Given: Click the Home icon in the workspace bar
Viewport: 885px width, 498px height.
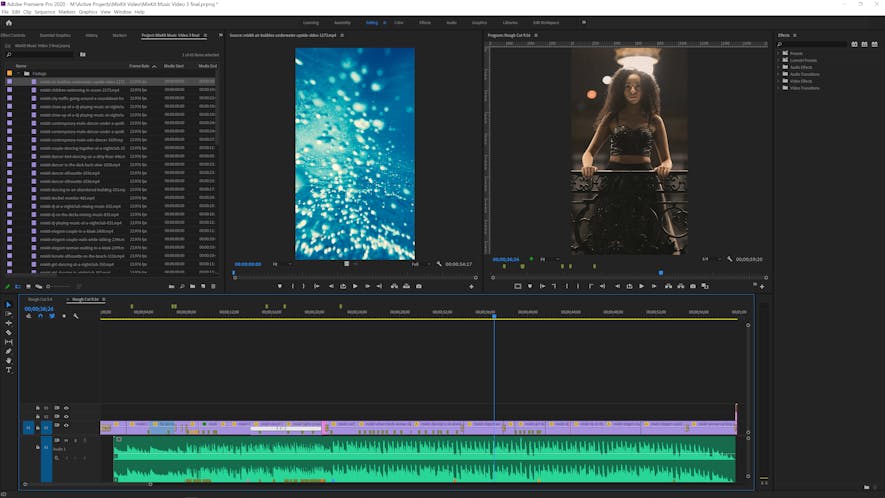Looking at the screenshot, I should 7,21.
